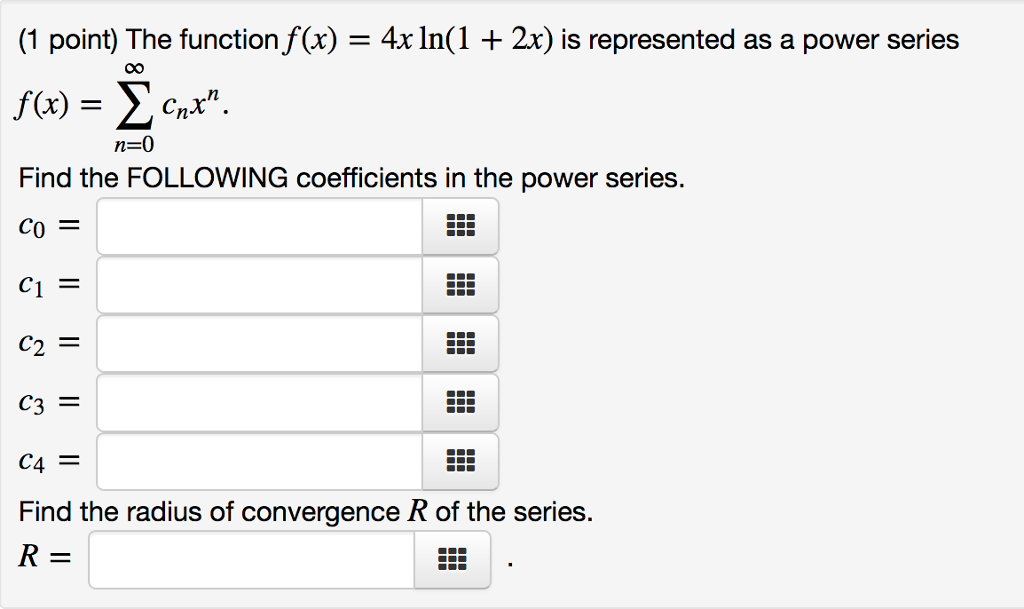
Task: Click inside the c1 answer field
Action: click(x=260, y=284)
